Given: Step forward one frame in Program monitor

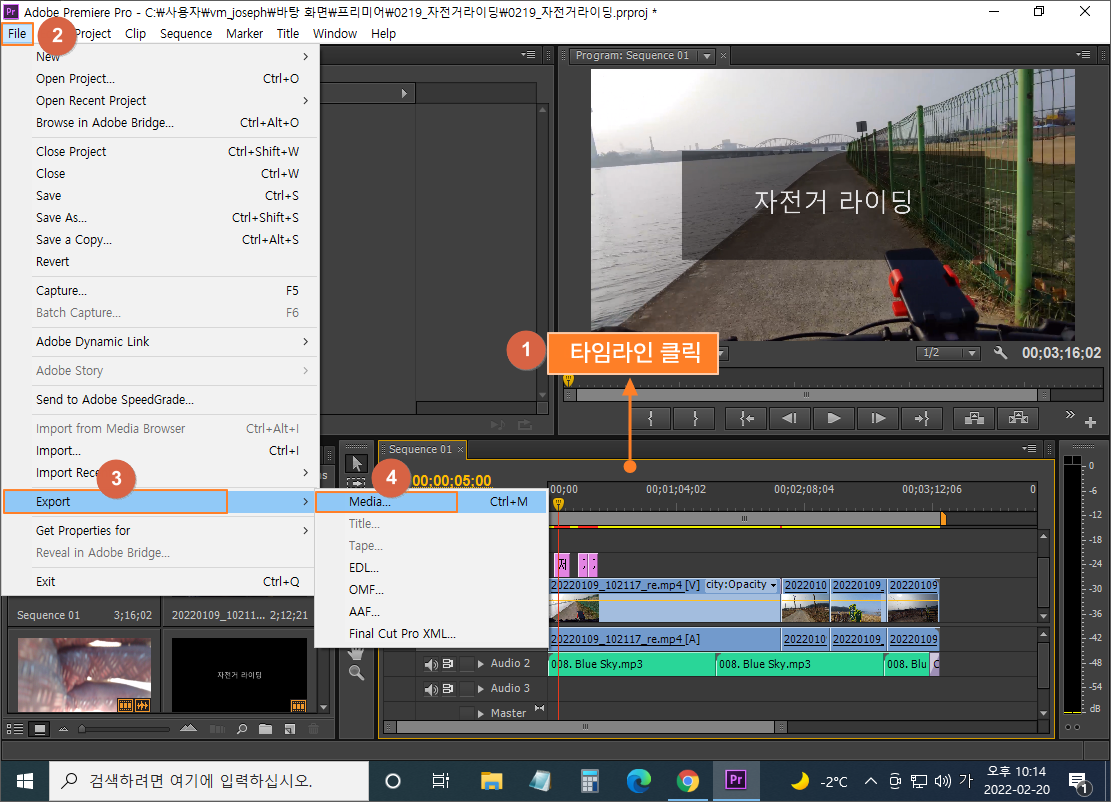Looking at the screenshot, I should [878, 419].
